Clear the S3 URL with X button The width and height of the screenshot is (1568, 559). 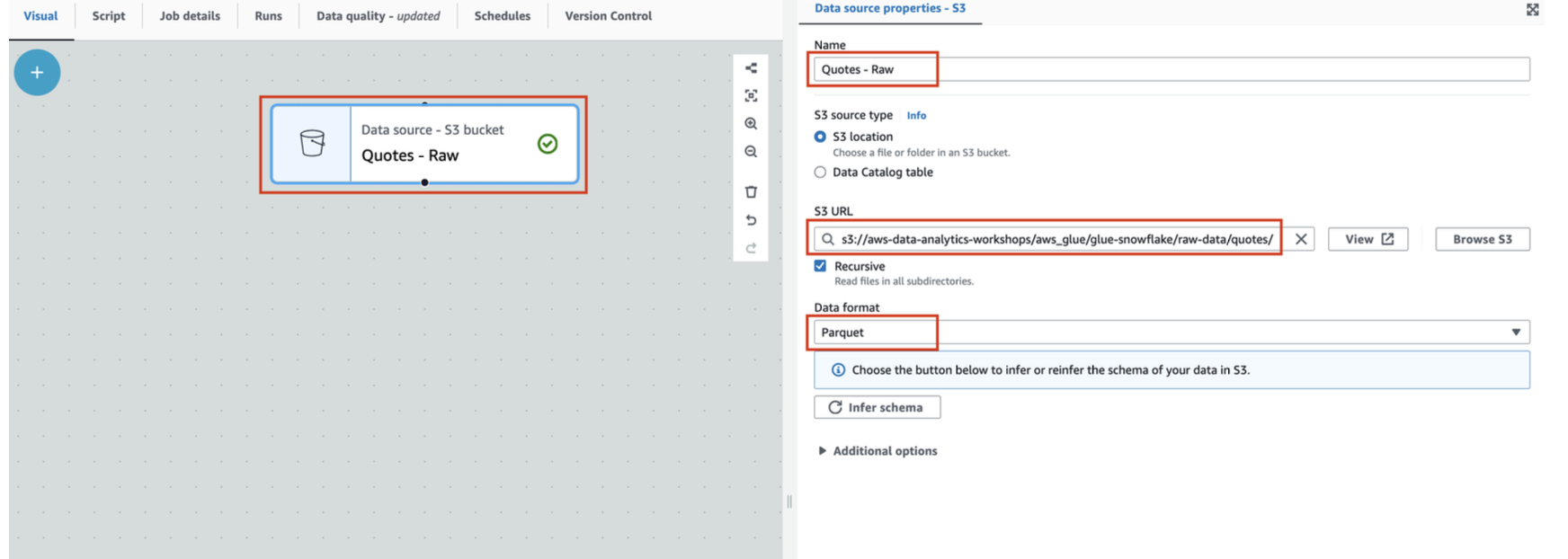pos(1300,239)
